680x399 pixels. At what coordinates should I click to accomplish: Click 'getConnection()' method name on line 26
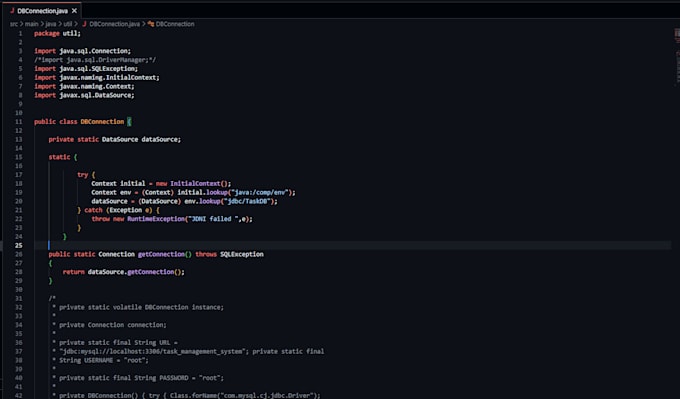(x=164, y=255)
